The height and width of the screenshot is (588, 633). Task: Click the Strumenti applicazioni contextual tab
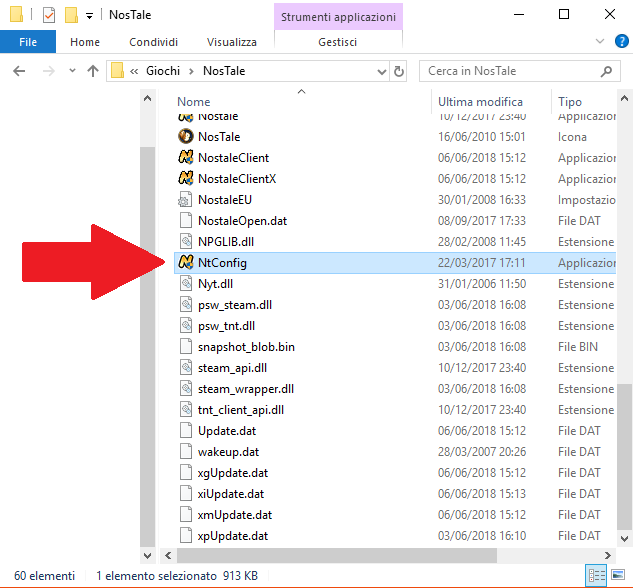[x=338, y=17]
